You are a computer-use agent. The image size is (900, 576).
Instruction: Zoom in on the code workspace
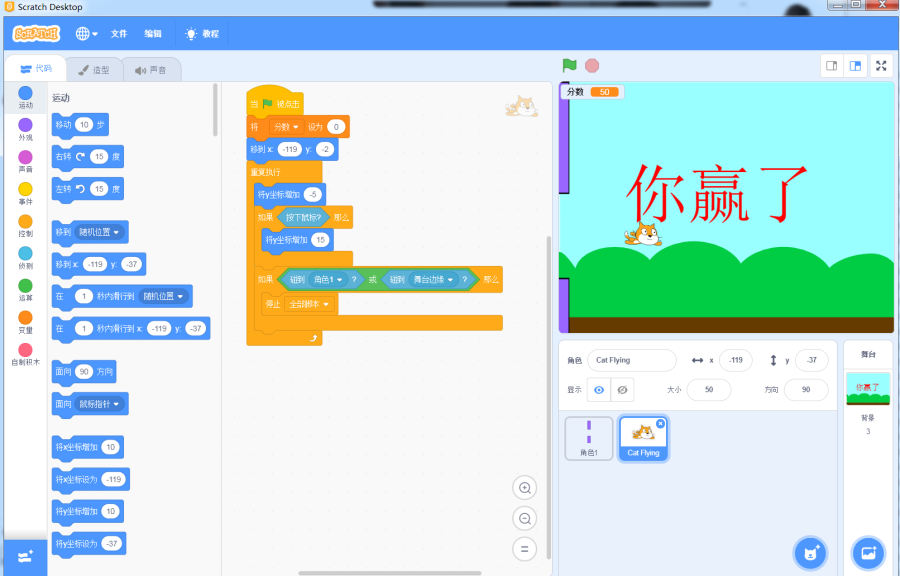pos(523,487)
